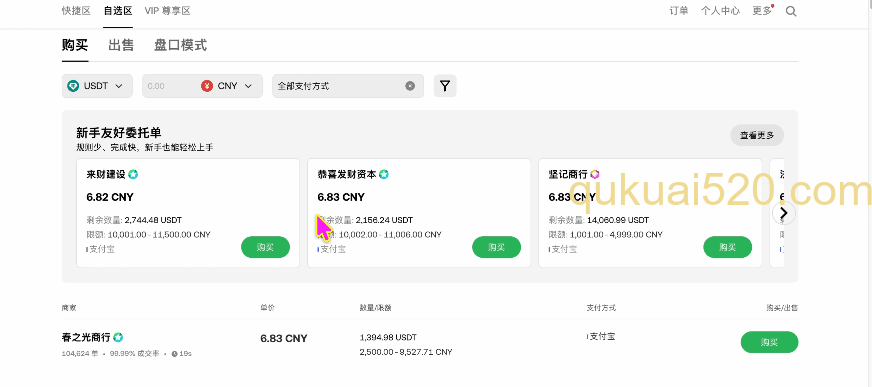Click 支付宝 label in 春之光商行 row
The image size is (872, 387).
coord(602,336)
